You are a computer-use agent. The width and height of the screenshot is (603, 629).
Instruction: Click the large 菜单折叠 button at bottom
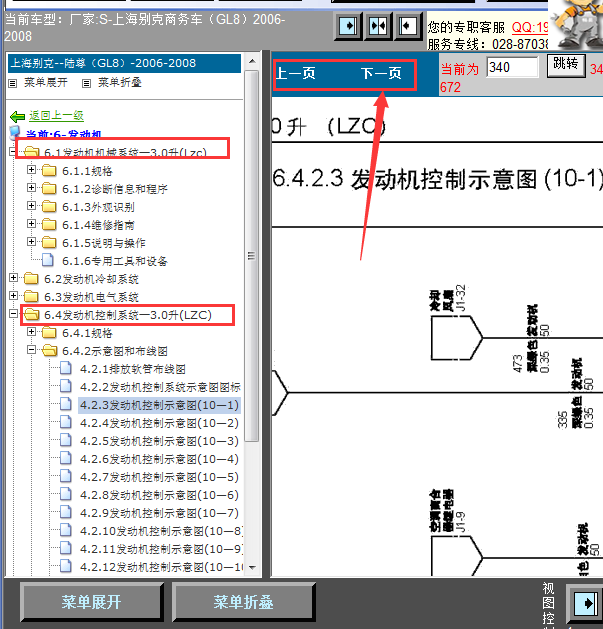243,602
